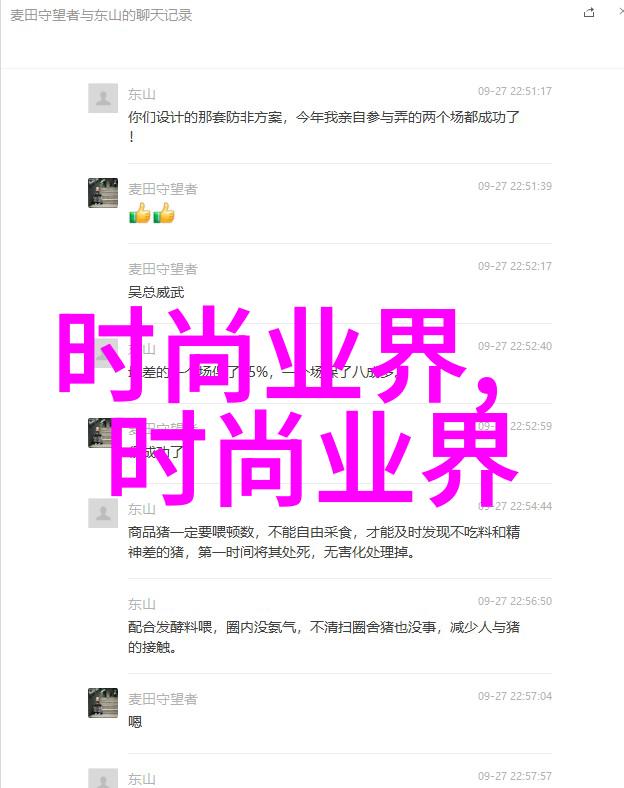Click the share icon at top right

click(589, 13)
